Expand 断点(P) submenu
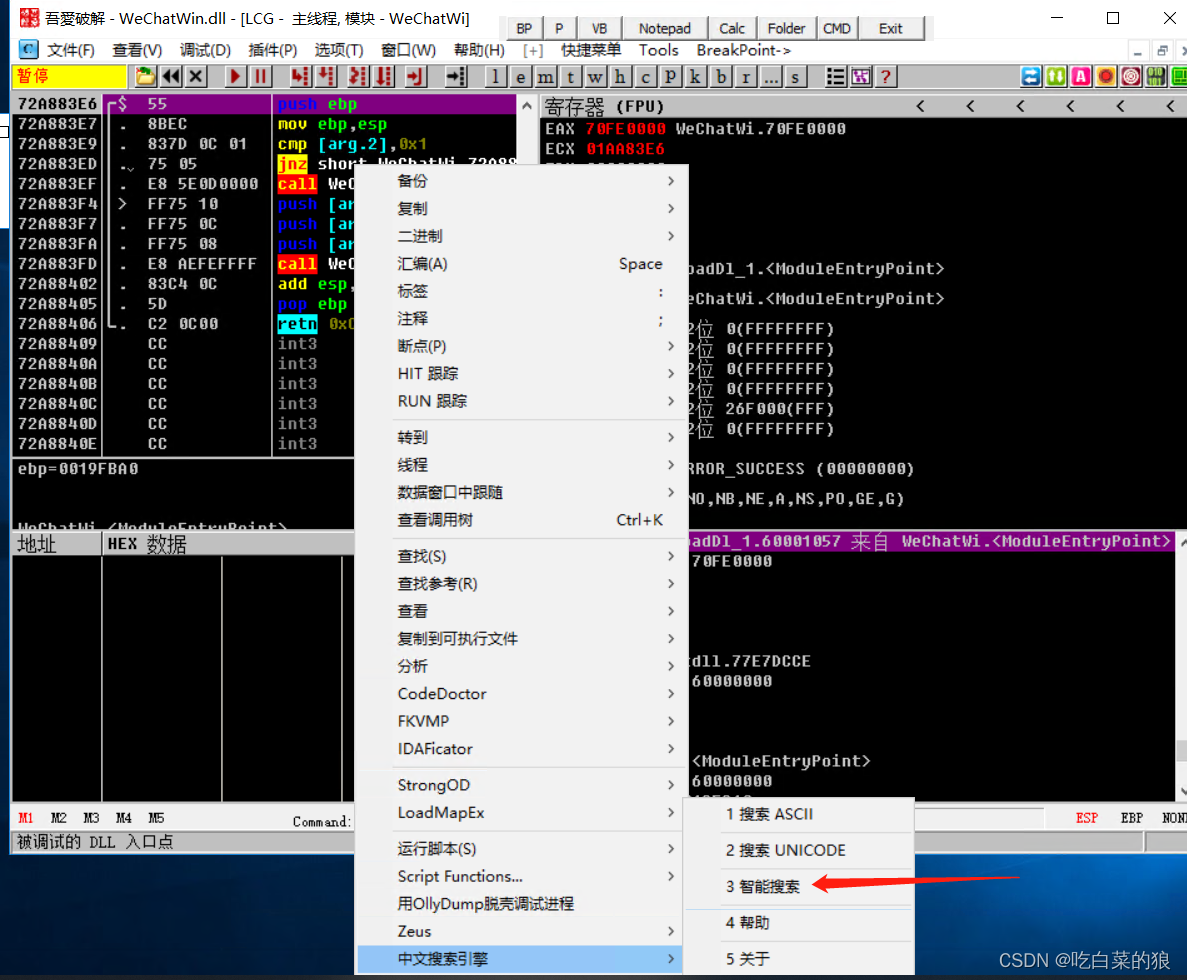1187x980 pixels. click(521, 346)
